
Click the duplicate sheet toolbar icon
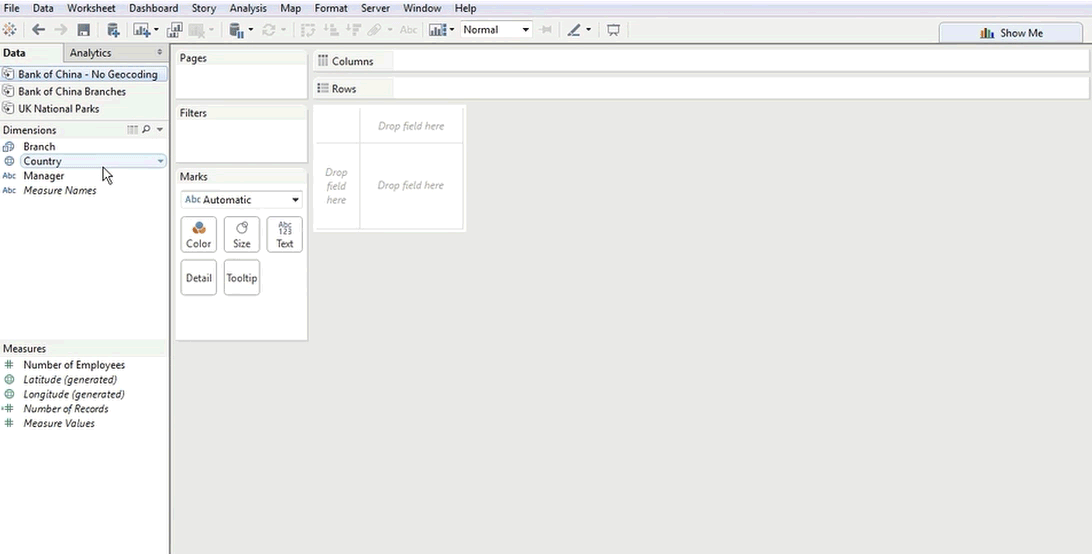[x=175, y=30]
